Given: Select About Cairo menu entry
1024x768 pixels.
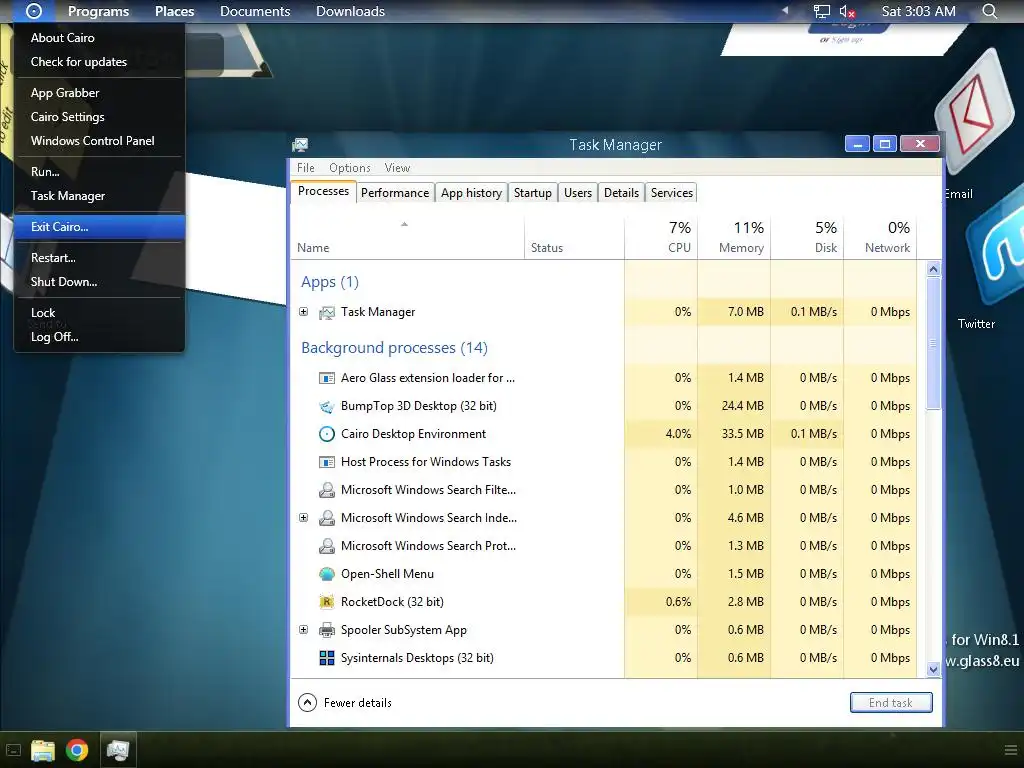Looking at the screenshot, I should (99, 38).
